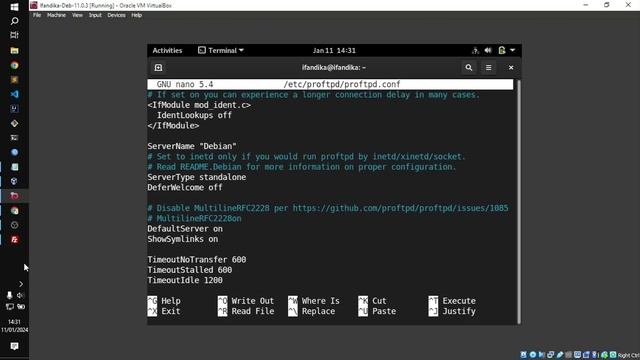Click the terminal vertical scrollbar

519,202
